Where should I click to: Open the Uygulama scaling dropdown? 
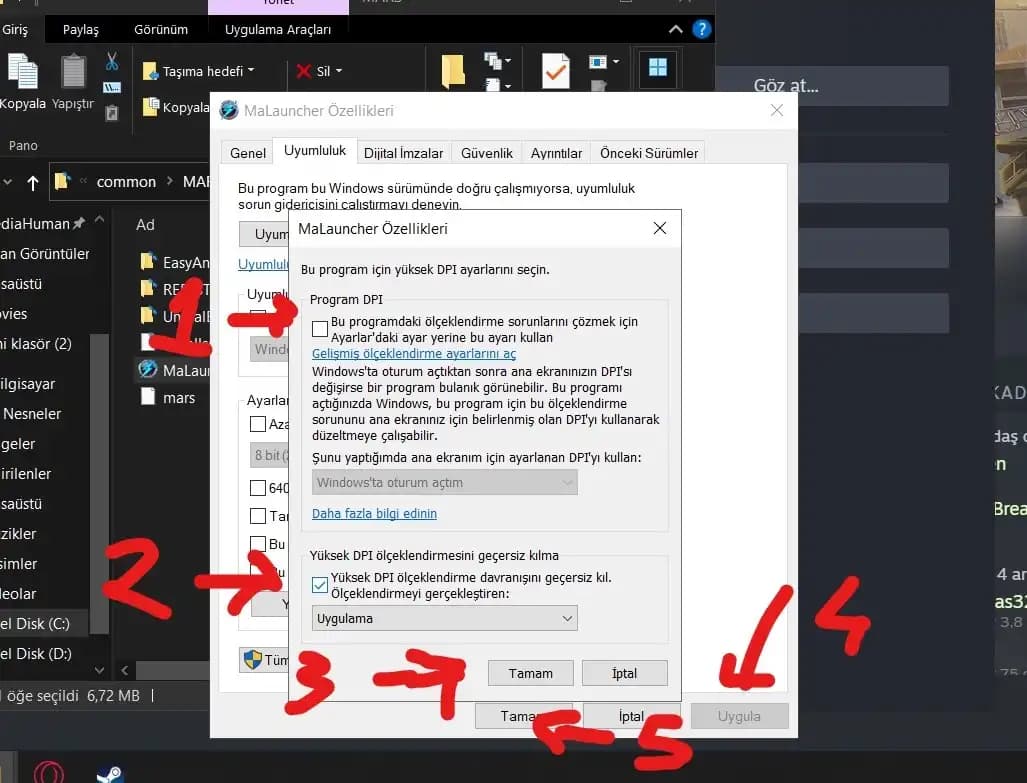tap(445, 618)
